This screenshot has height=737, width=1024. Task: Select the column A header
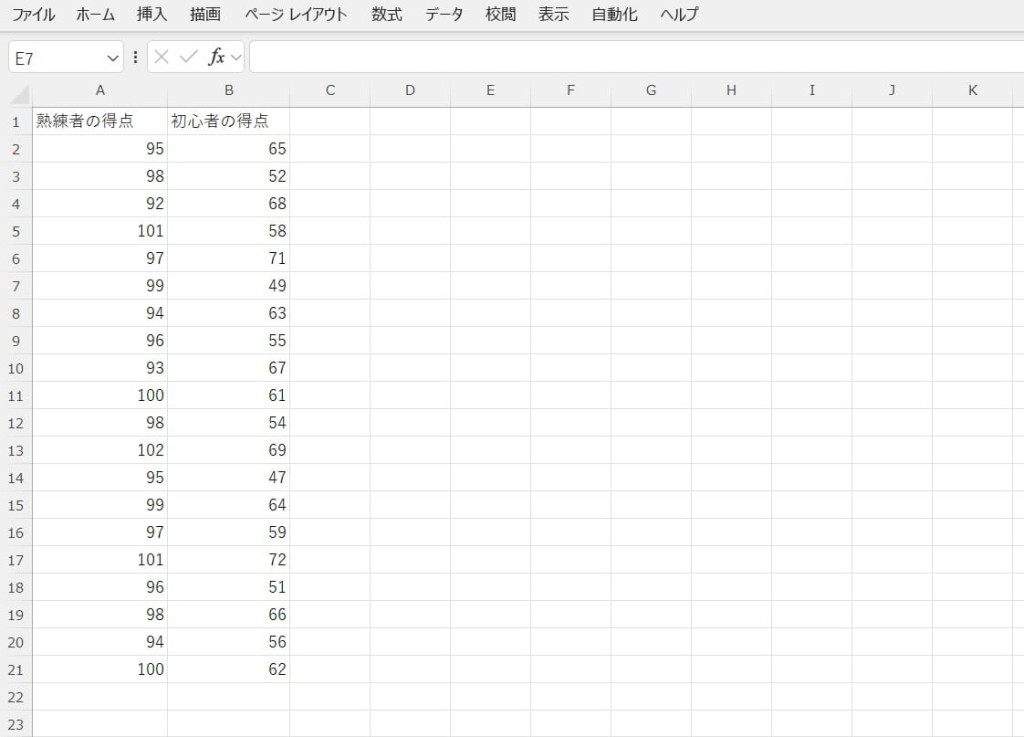tap(100, 91)
